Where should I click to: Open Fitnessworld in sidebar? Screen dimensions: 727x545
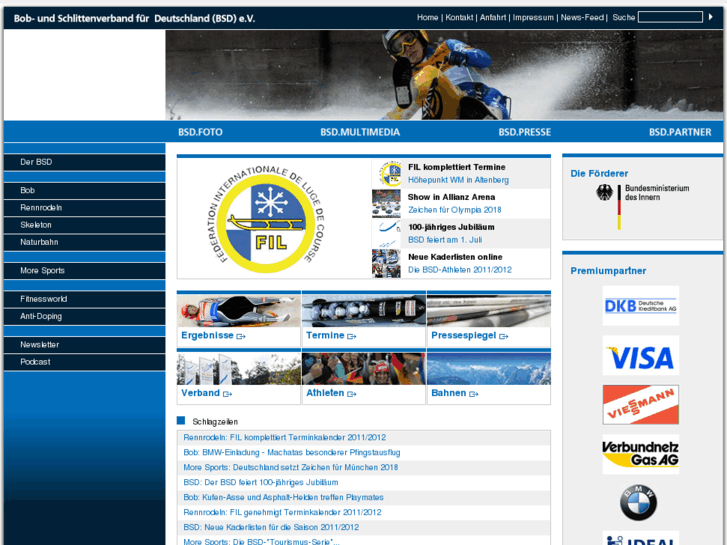coord(84,299)
